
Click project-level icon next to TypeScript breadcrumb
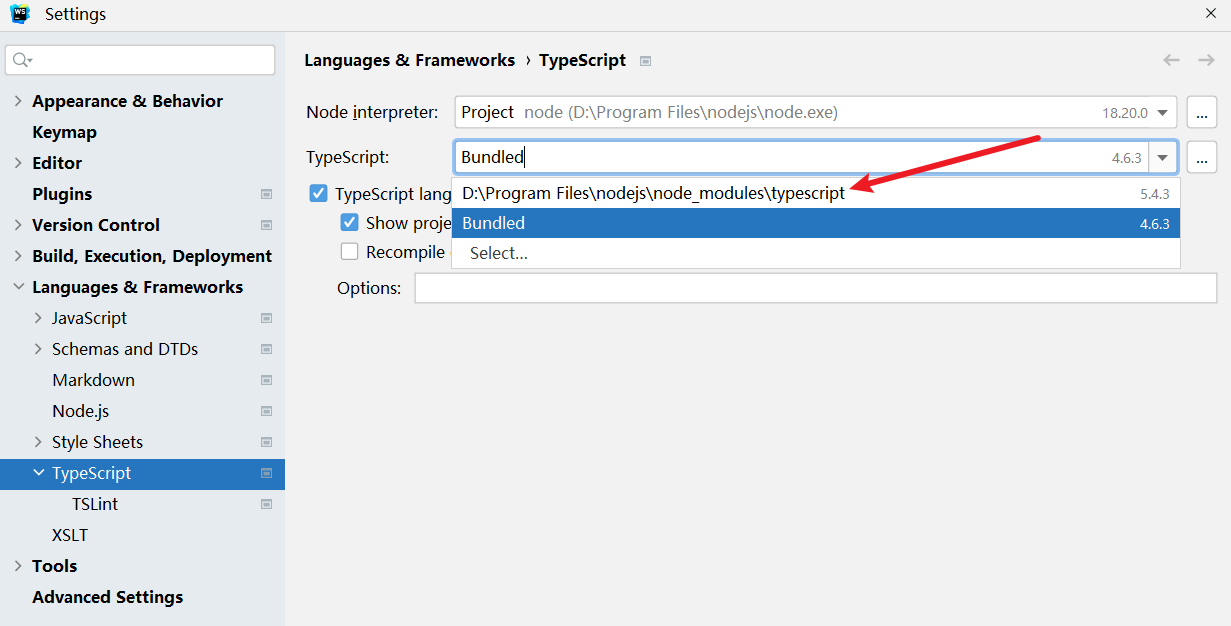point(646,61)
